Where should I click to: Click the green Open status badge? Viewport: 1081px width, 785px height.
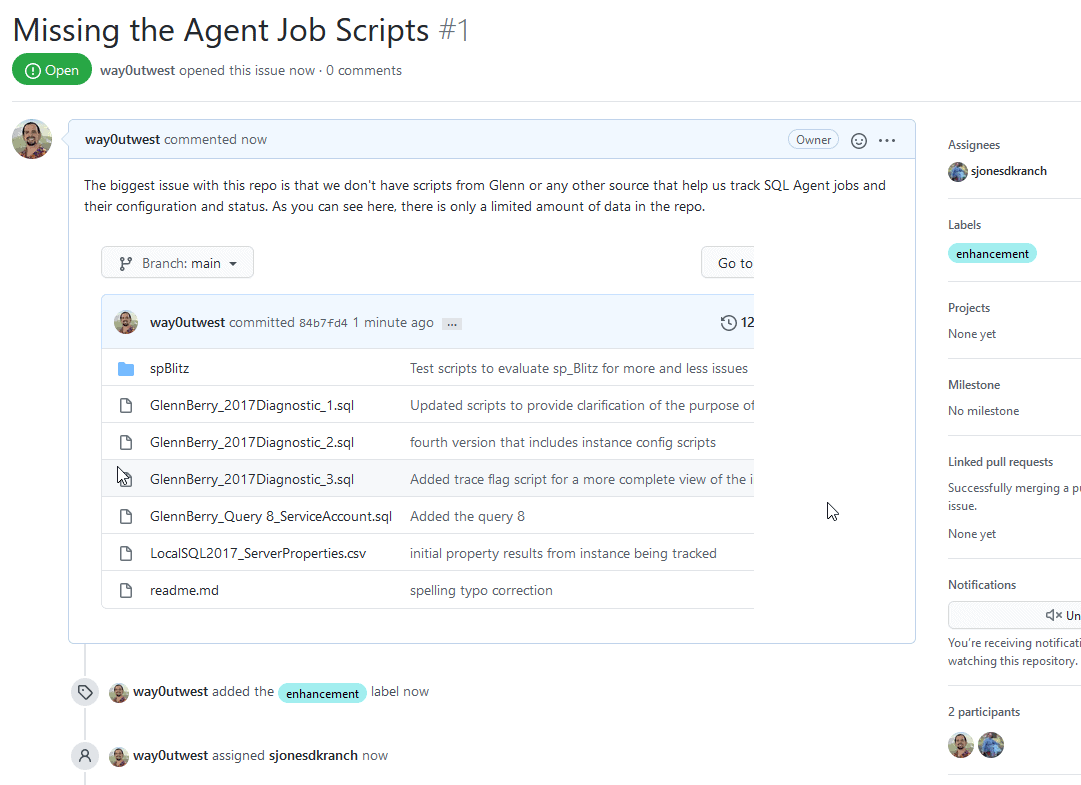[x=52, y=70]
